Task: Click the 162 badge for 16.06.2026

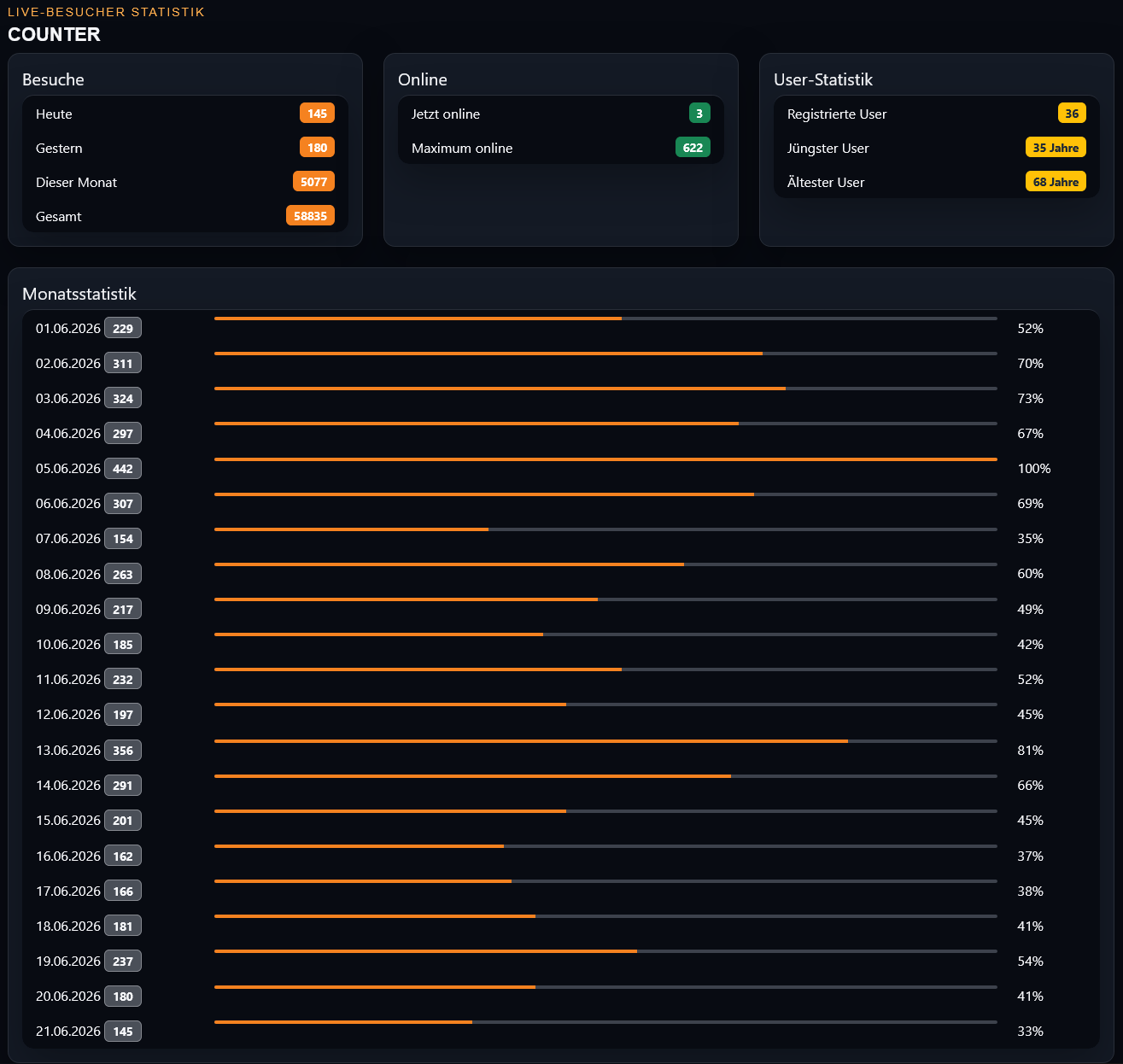Action: pyautogui.click(x=123, y=856)
